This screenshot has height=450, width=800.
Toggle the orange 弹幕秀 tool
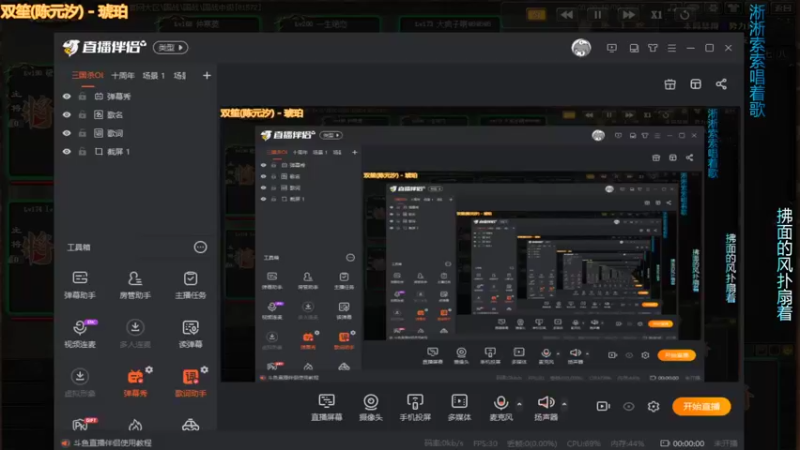[x=135, y=383]
